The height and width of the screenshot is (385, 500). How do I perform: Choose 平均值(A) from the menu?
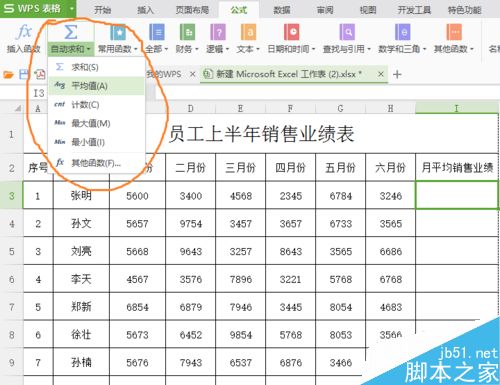tap(97, 86)
